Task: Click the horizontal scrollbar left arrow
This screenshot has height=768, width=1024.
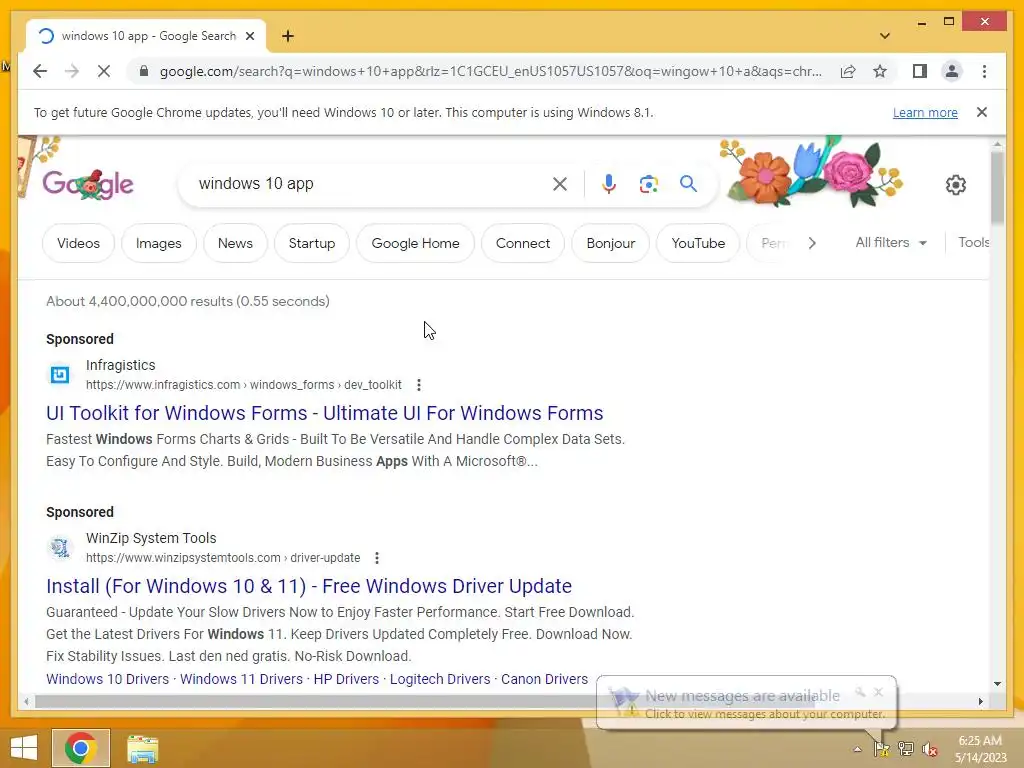Action: [26, 701]
